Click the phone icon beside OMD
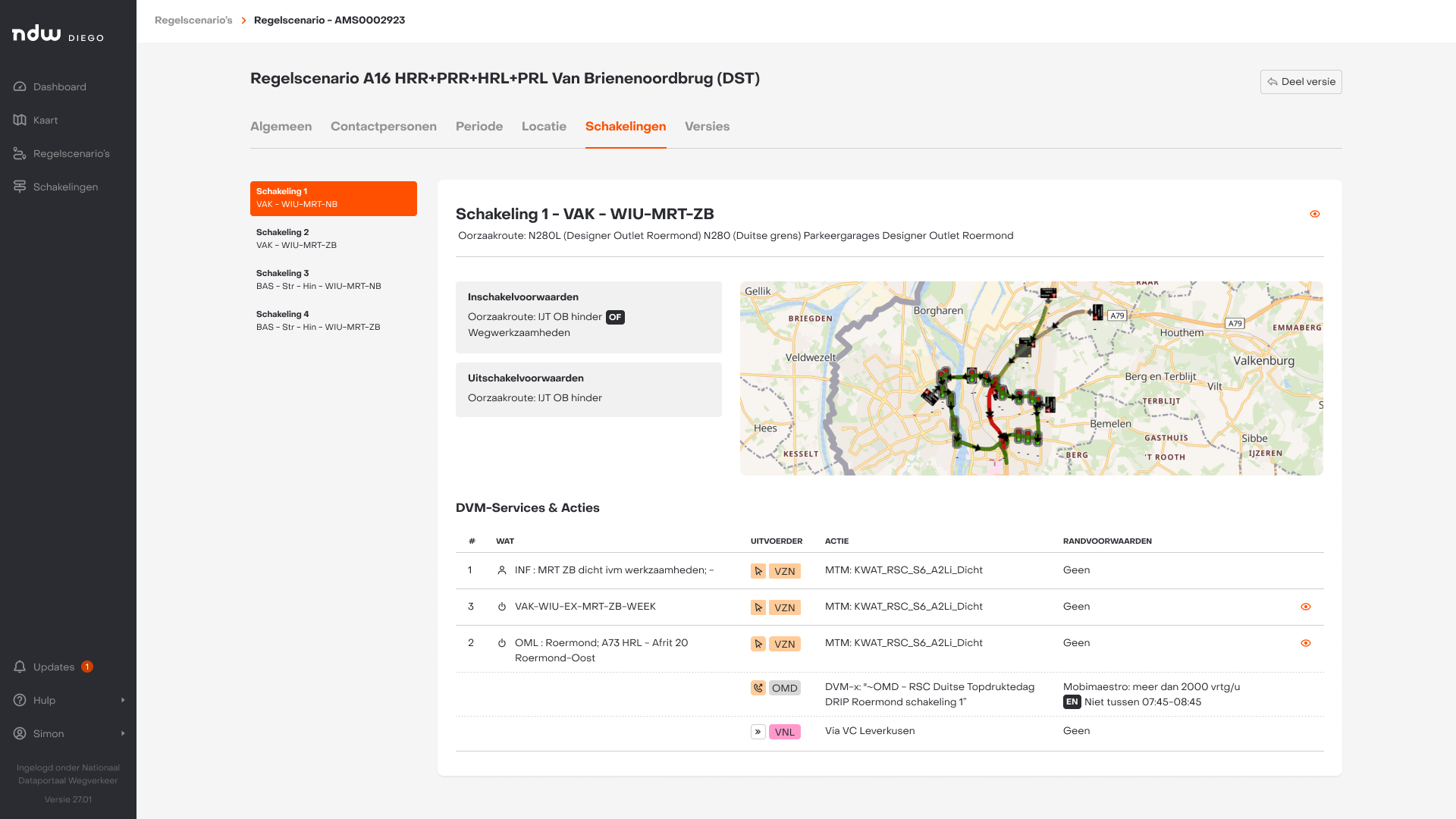 click(x=758, y=688)
